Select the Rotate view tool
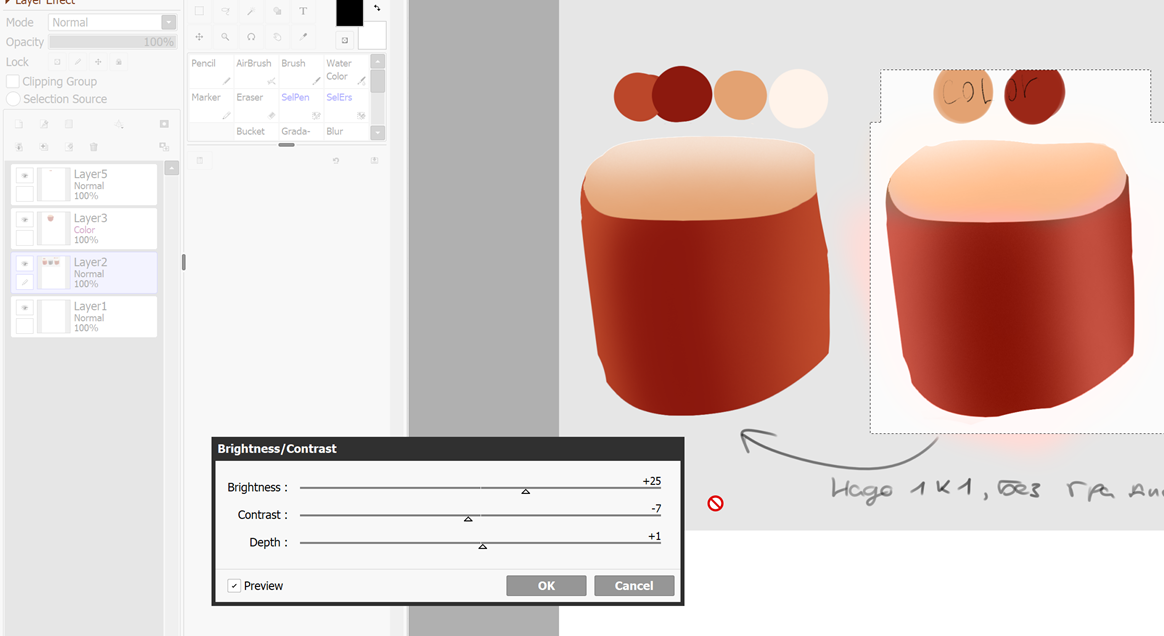Image resolution: width=1164 pixels, height=636 pixels. click(251, 36)
